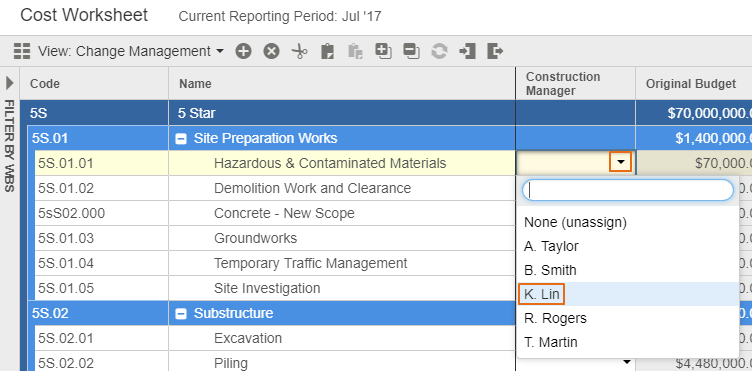Collapse the Site Preparation Works group
Image resolution: width=752 pixels, height=371 pixels.
(x=181, y=139)
